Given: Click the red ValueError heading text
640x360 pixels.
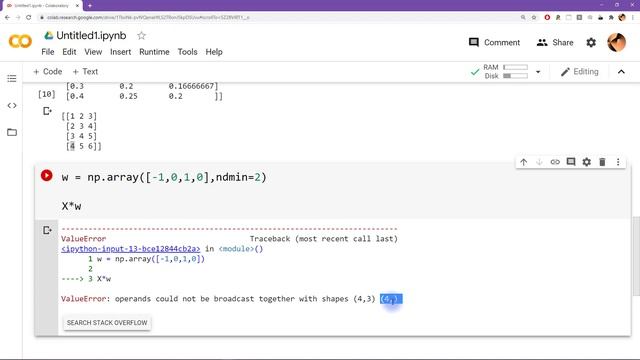Looking at the screenshot, I should click(x=83, y=239).
